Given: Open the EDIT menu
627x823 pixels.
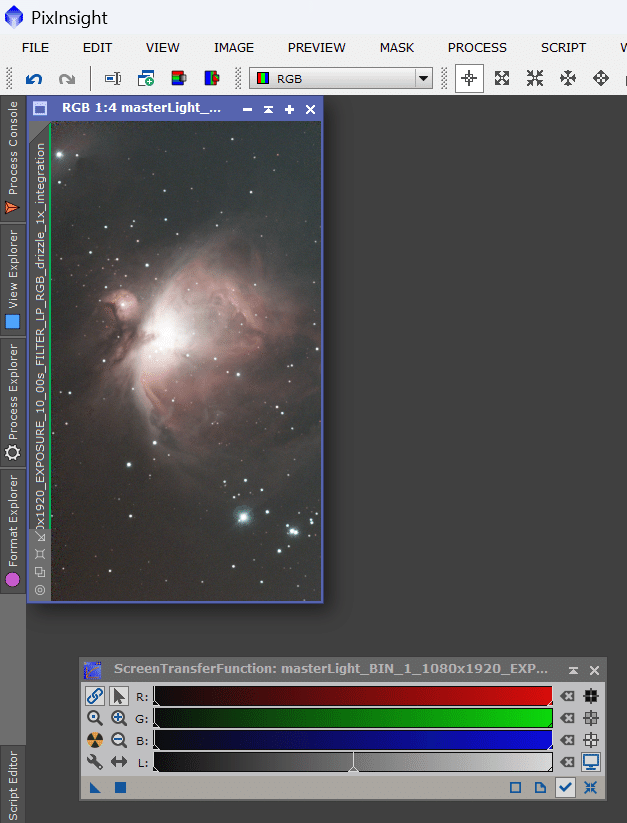Looking at the screenshot, I should click(x=97, y=48).
